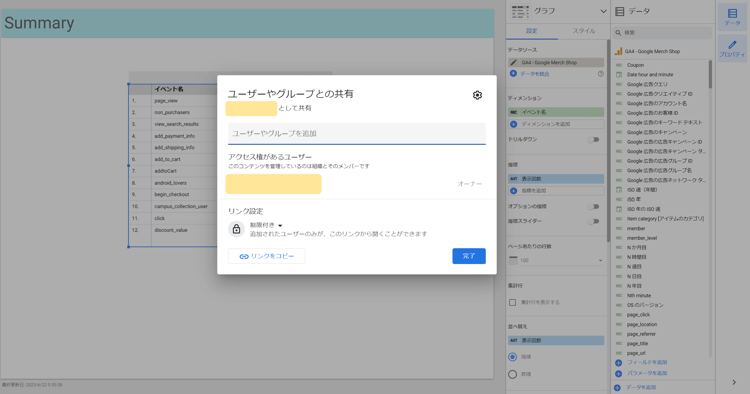The width and height of the screenshot is (750, 394).
Task: Focus the 検索 field in data panel
Action: coord(662,33)
